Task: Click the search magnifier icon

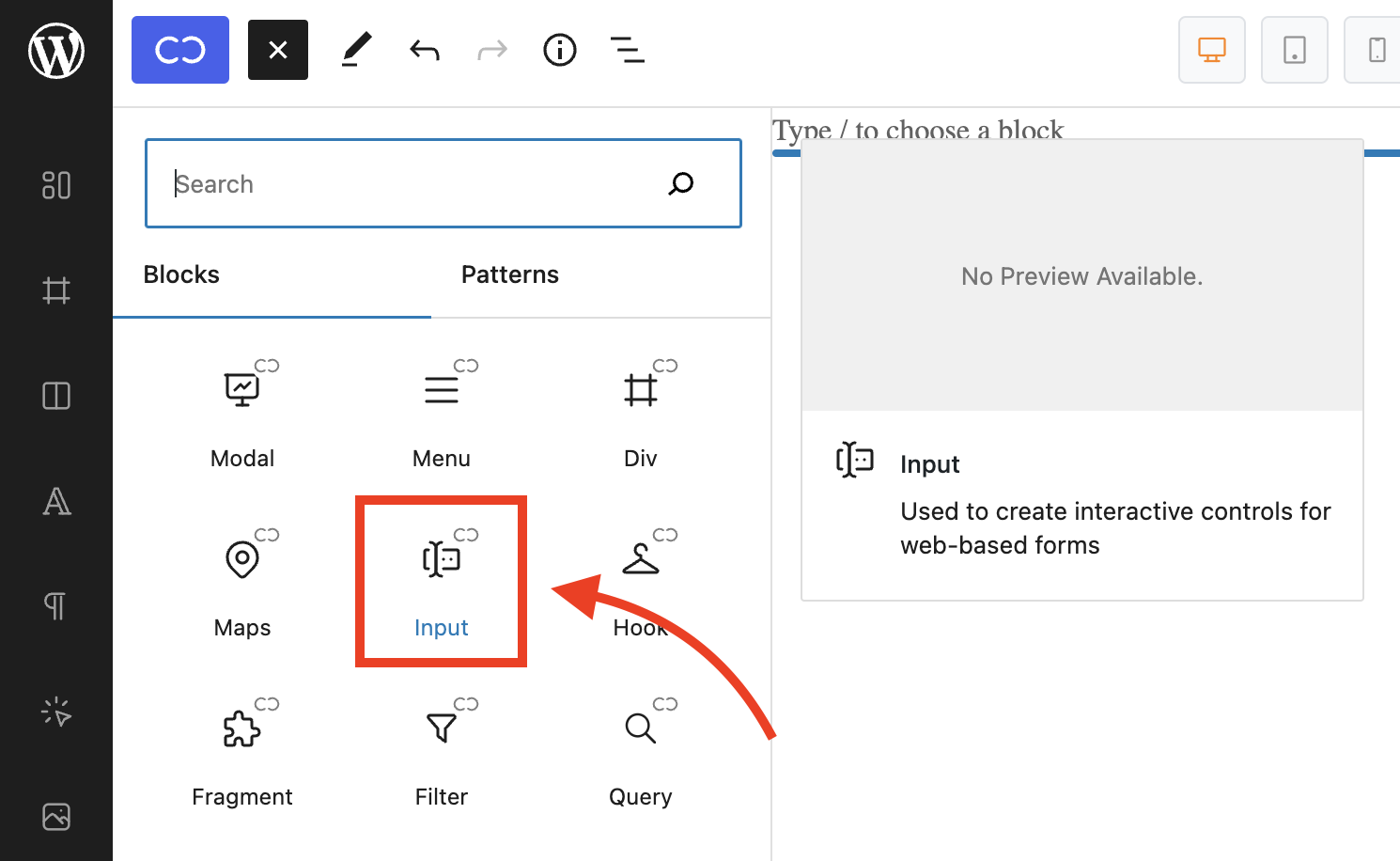Action: (x=681, y=183)
